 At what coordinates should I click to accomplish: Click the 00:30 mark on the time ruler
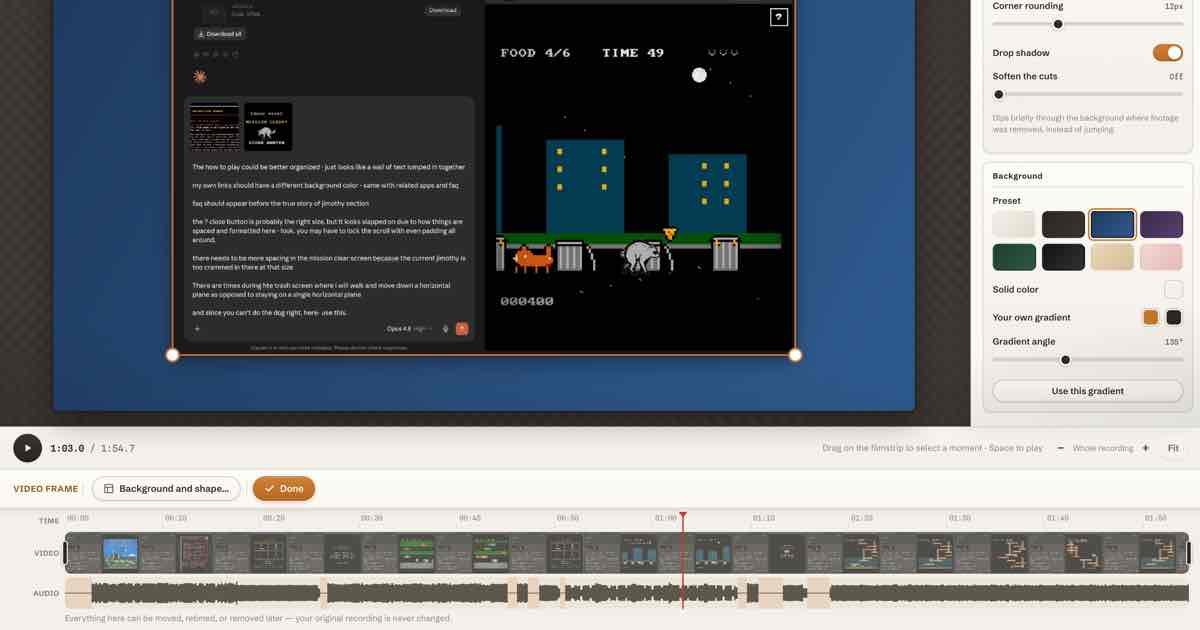coord(372,518)
